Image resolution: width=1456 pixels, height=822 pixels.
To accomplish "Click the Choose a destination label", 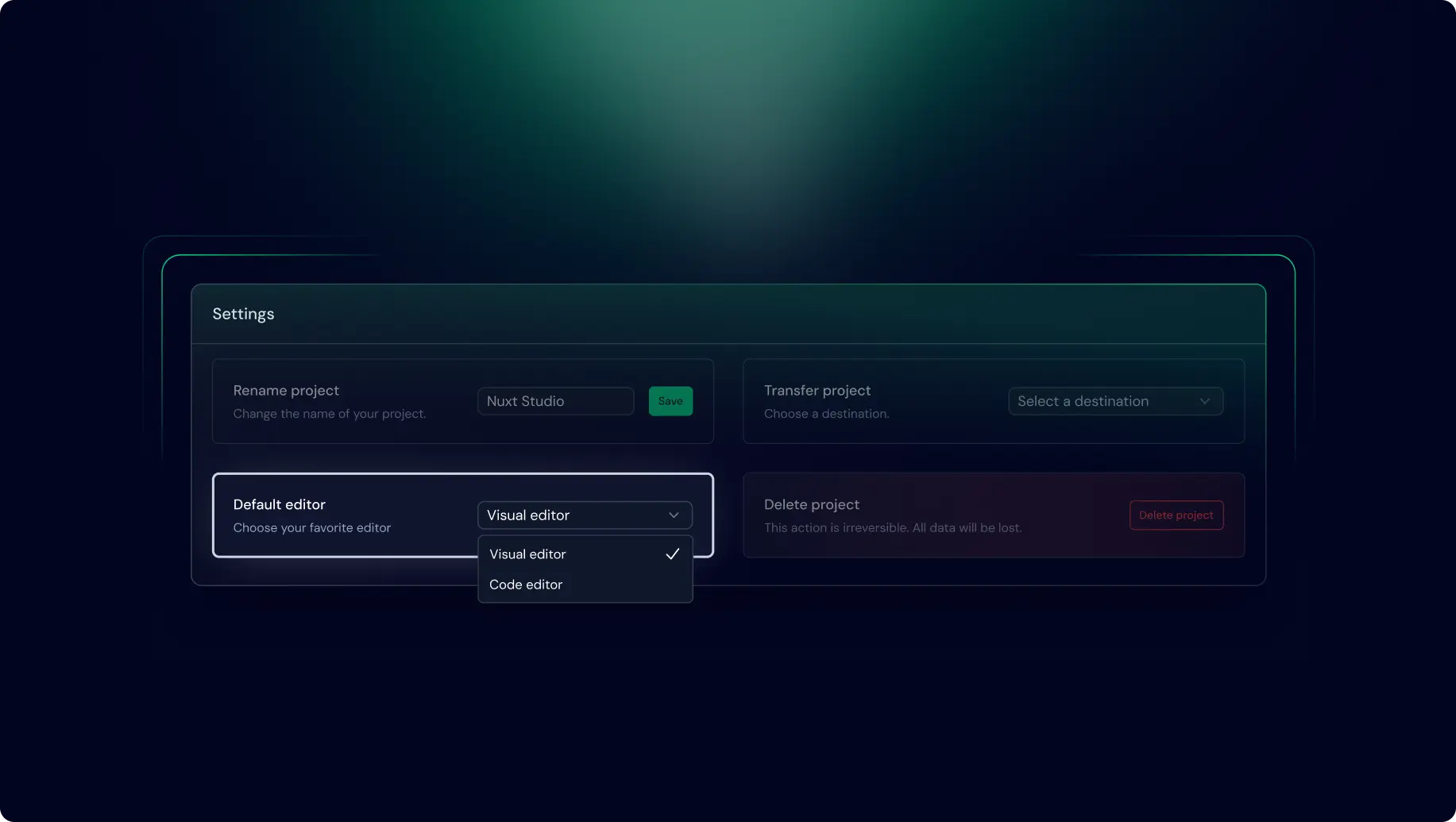I will click(826, 413).
